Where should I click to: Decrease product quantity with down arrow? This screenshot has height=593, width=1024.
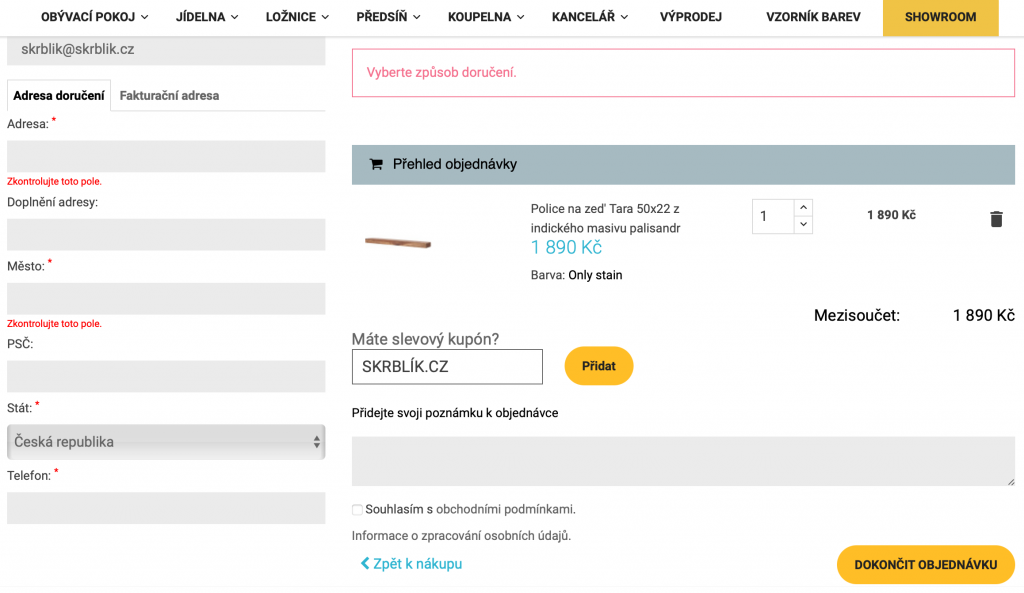tap(803, 225)
